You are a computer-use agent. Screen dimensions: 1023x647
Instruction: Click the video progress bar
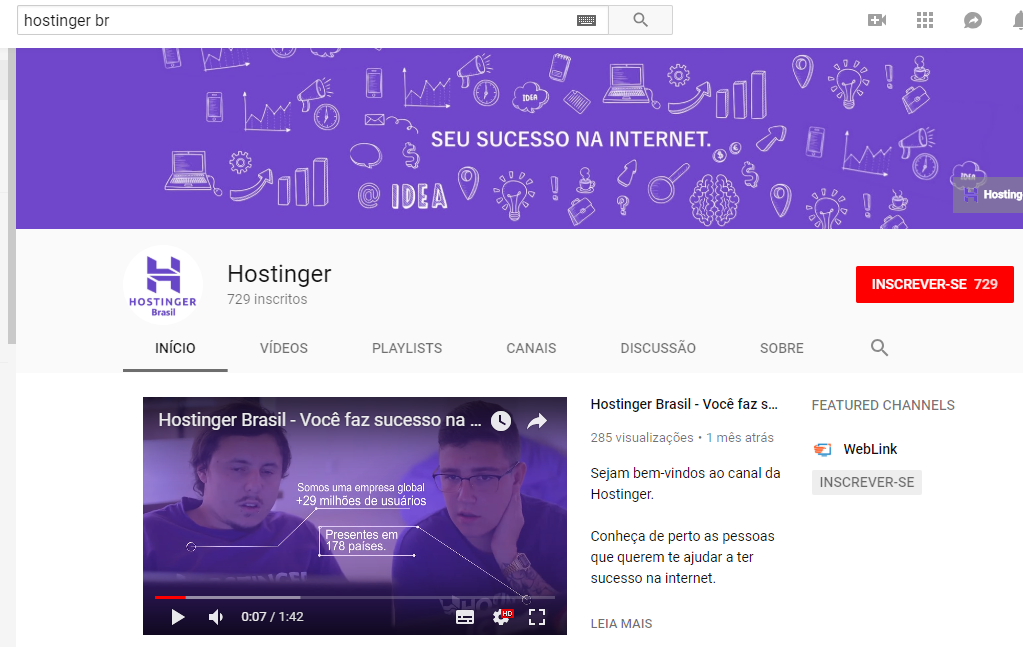coord(354,597)
